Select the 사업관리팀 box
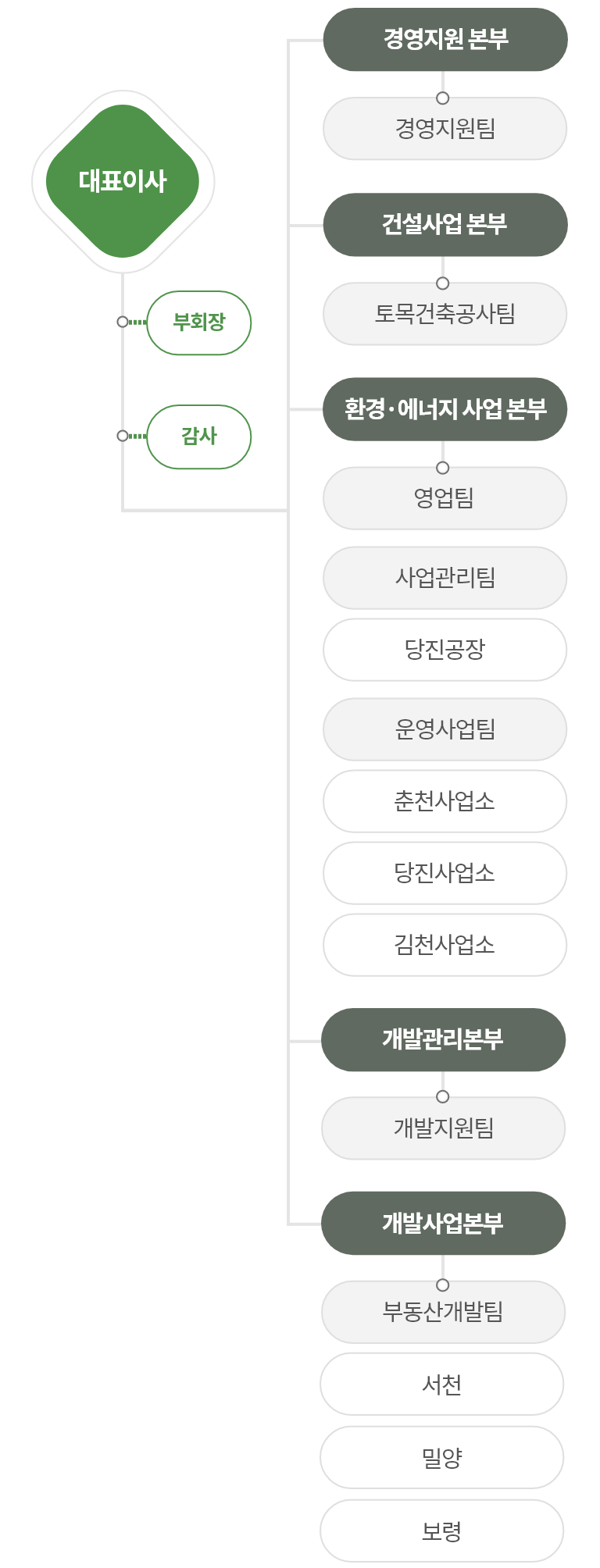The width and height of the screenshot is (600, 1568). [445, 578]
